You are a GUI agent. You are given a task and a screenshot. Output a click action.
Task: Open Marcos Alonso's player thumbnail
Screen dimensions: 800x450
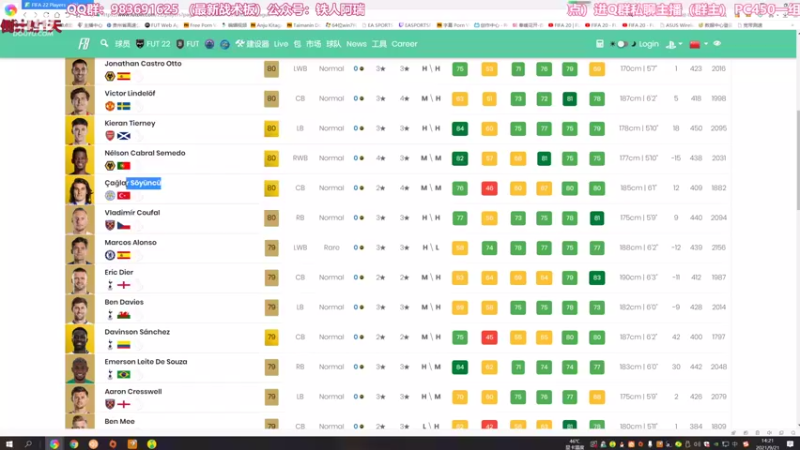[x=80, y=250]
